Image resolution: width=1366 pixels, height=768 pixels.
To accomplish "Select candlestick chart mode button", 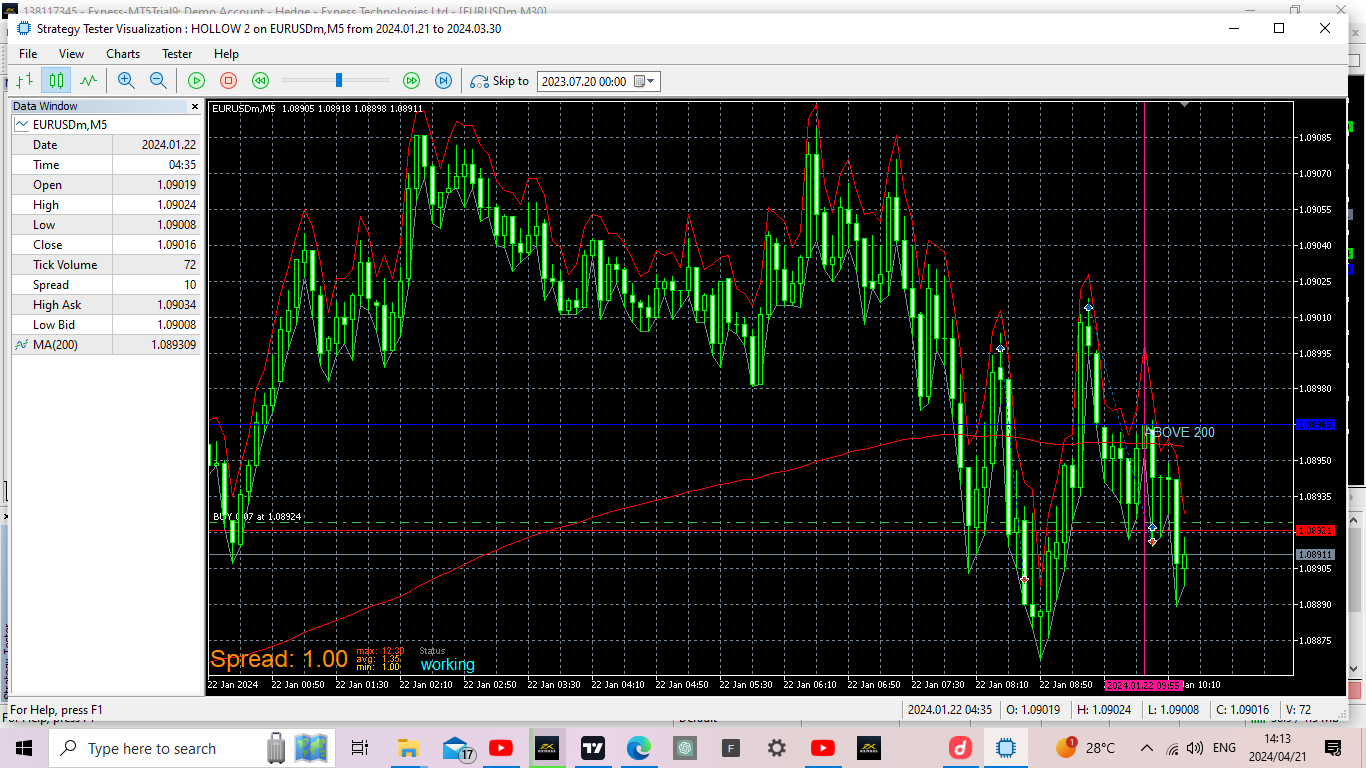I will [x=57, y=81].
